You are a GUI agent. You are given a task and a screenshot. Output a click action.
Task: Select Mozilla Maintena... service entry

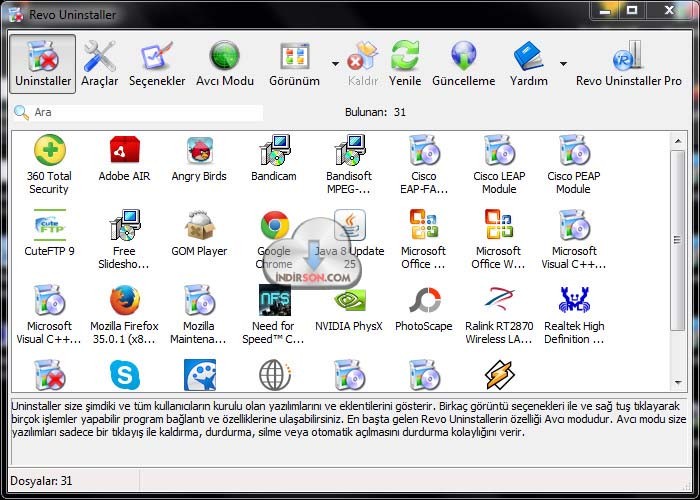(199, 315)
